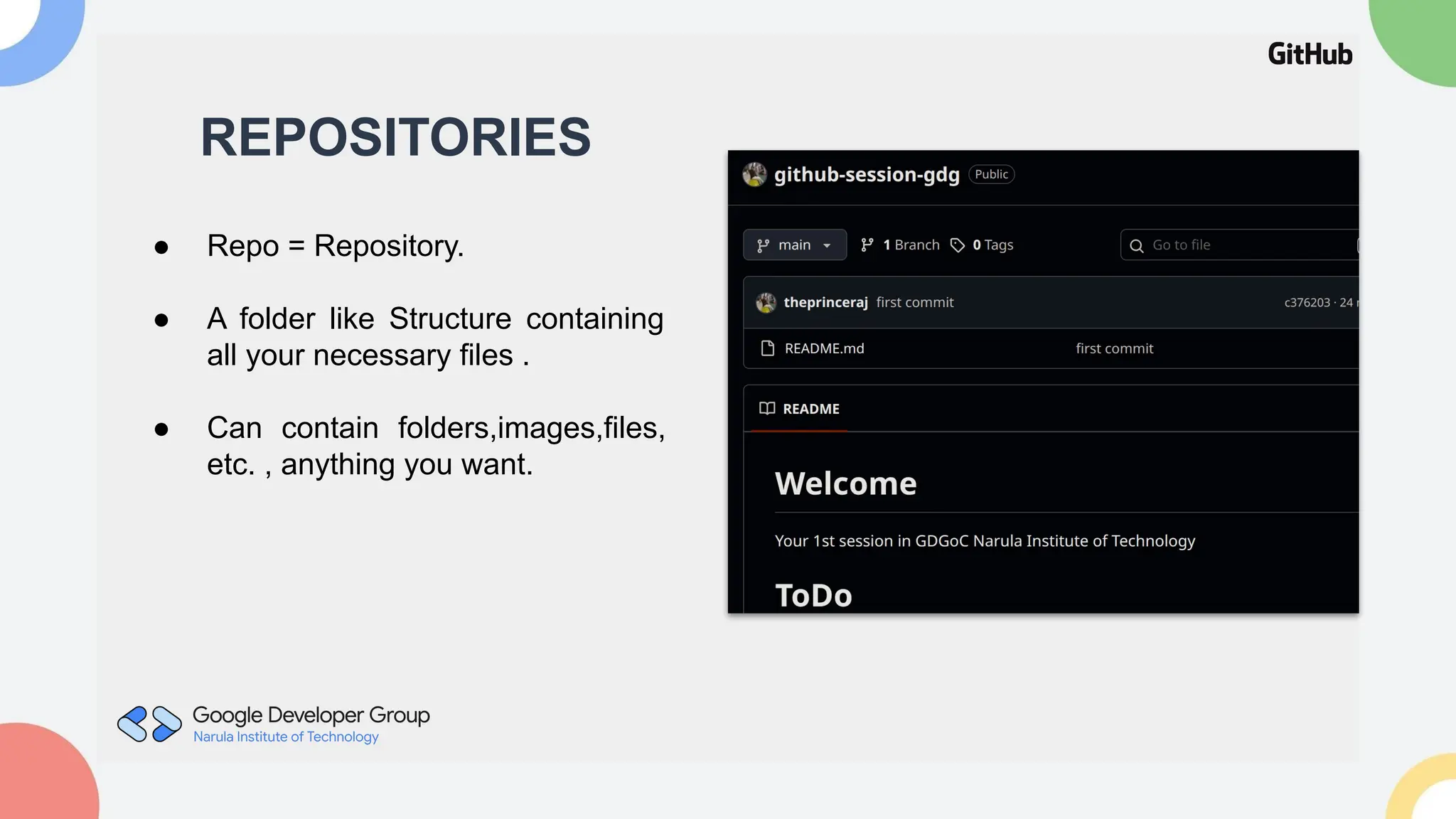Open the 1 Branch link
The width and height of the screenshot is (1456, 819).
tap(900, 245)
